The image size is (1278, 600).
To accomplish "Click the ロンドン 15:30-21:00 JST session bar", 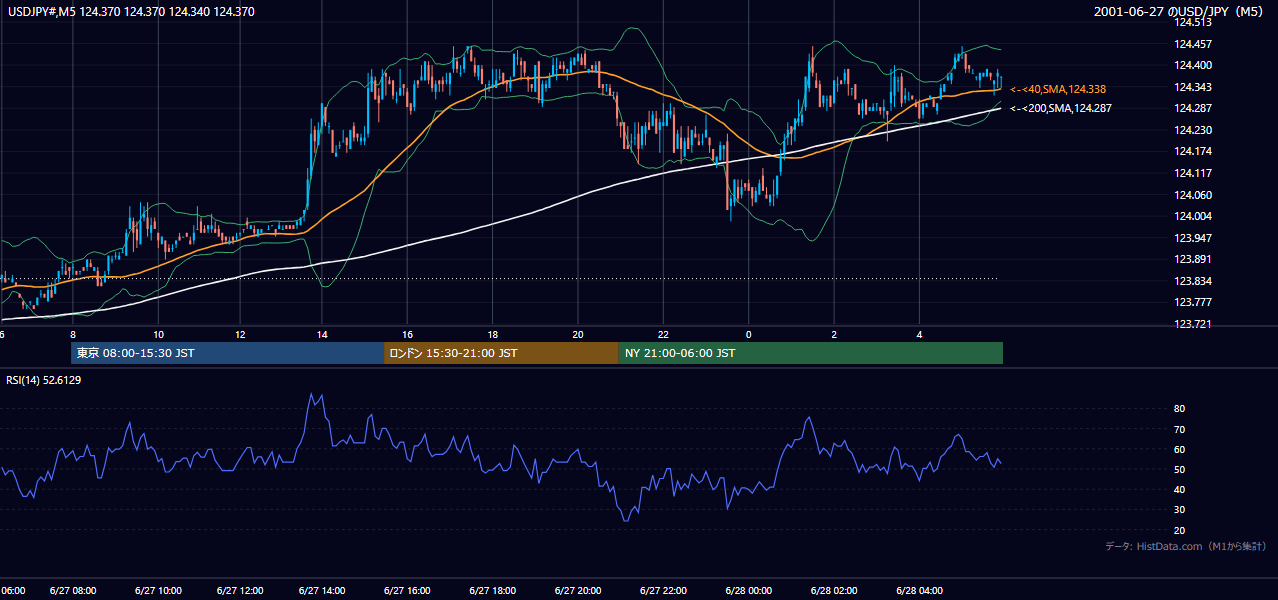I will coord(501,353).
